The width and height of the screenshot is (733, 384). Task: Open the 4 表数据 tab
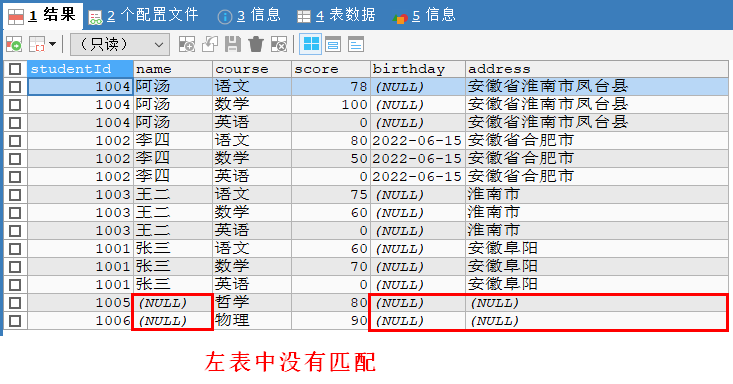click(336, 15)
